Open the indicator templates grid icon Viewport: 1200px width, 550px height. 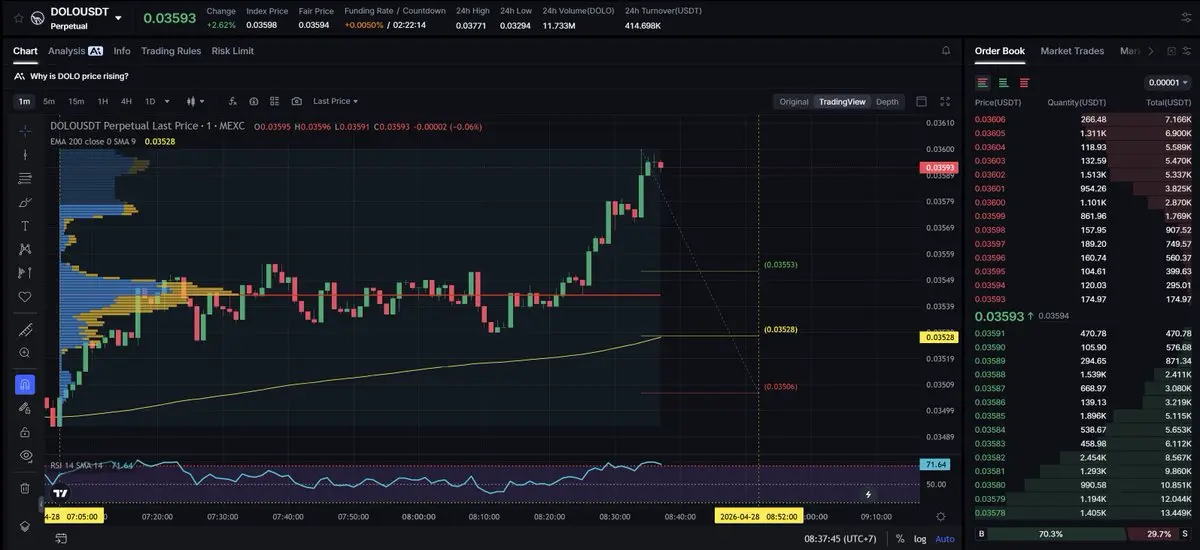pyautogui.click(x=275, y=101)
